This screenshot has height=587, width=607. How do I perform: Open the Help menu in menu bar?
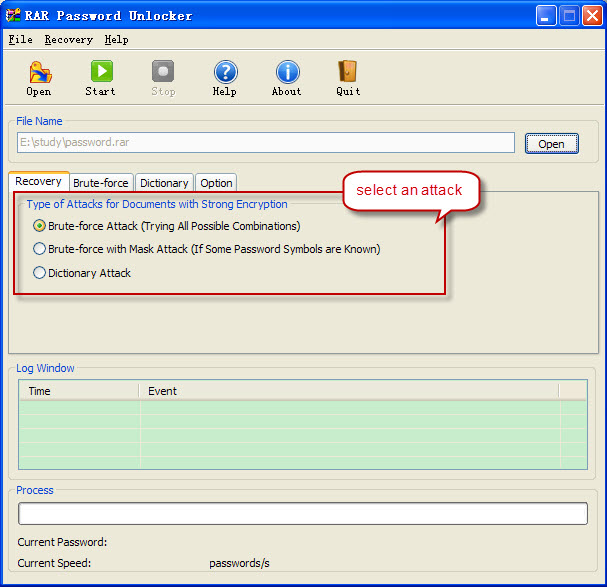click(x=117, y=39)
